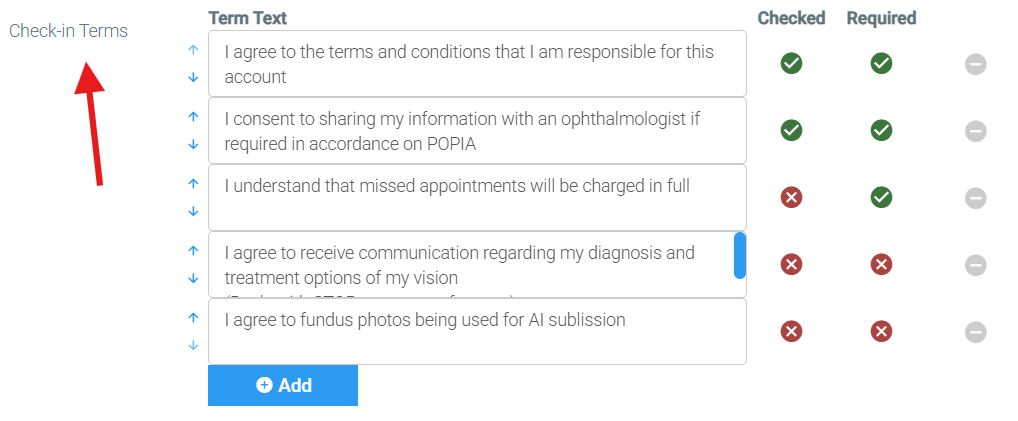Move the POPIA consent term down
Image resolution: width=1018 pixels, height=421 pixels.
click(193, 145)
